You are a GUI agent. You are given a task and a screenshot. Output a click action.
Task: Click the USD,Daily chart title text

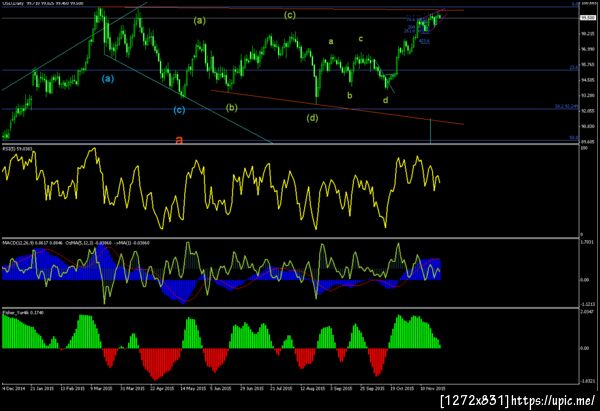pyautogui.click(x=13, y=3)
